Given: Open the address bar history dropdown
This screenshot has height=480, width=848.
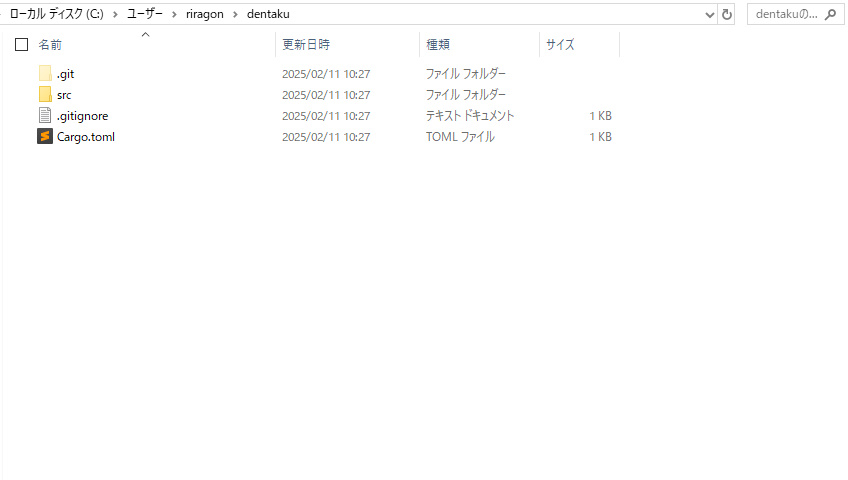Looking at the screenshot, I should 710,14.
